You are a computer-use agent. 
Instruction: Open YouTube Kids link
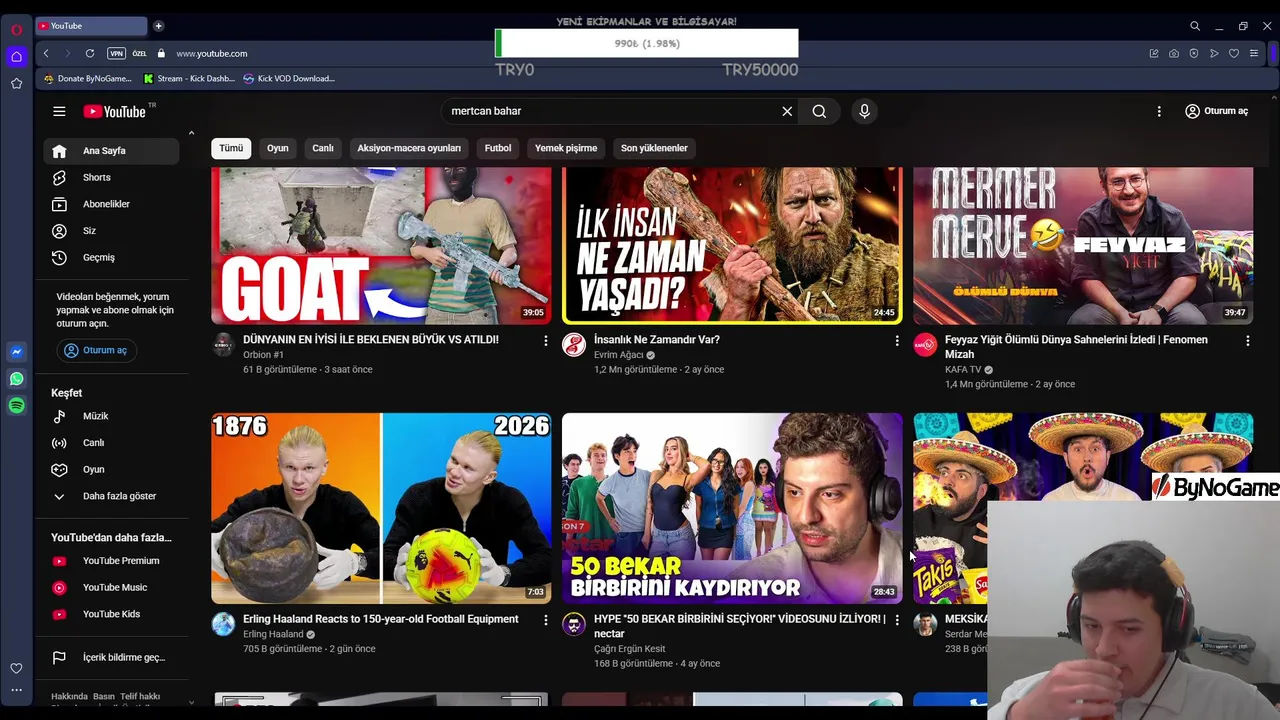point(111,614)
